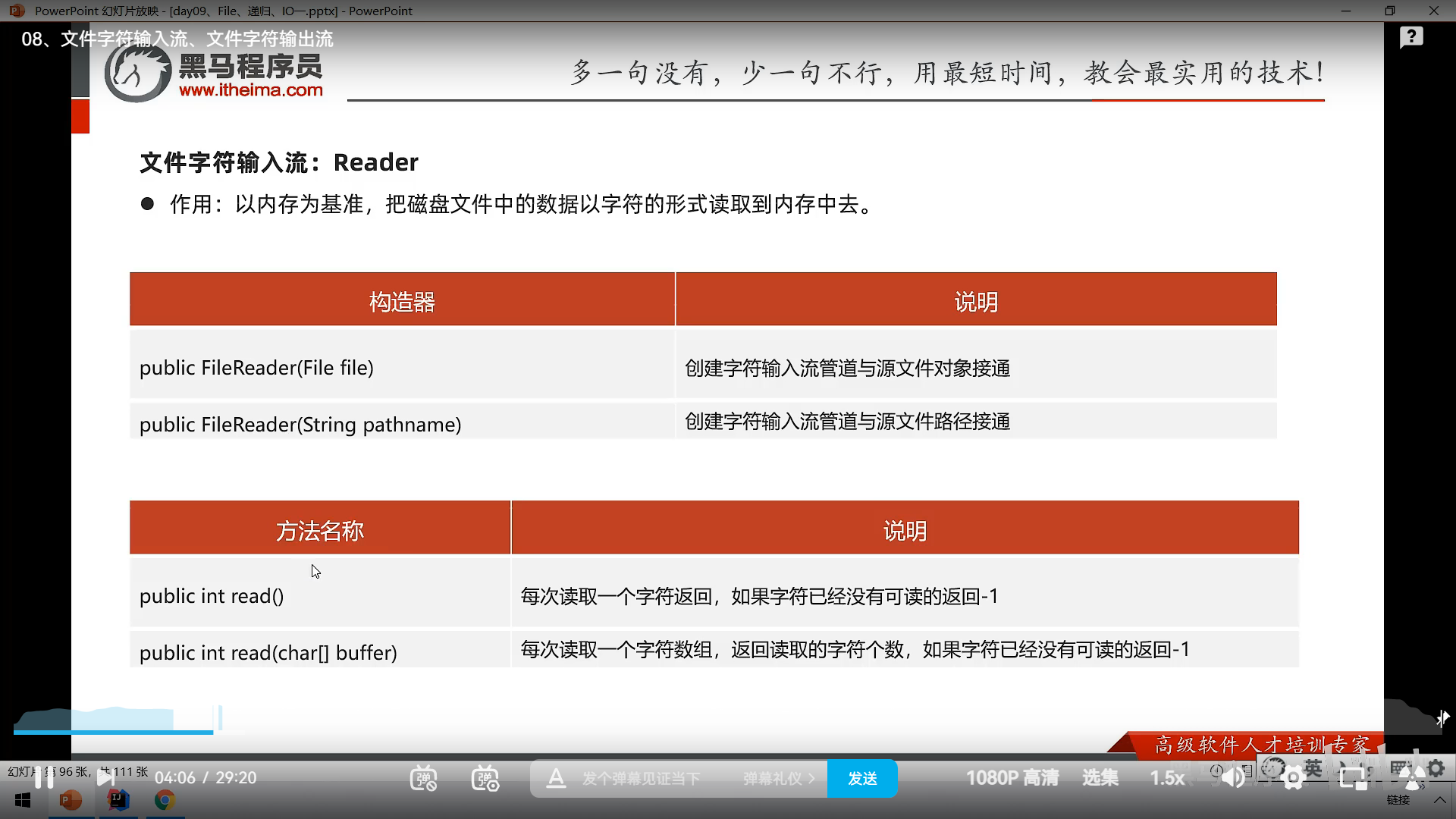Skip to the next video
The height and width of the screenshot is (819, 1456).
click(x=105, y=777)
